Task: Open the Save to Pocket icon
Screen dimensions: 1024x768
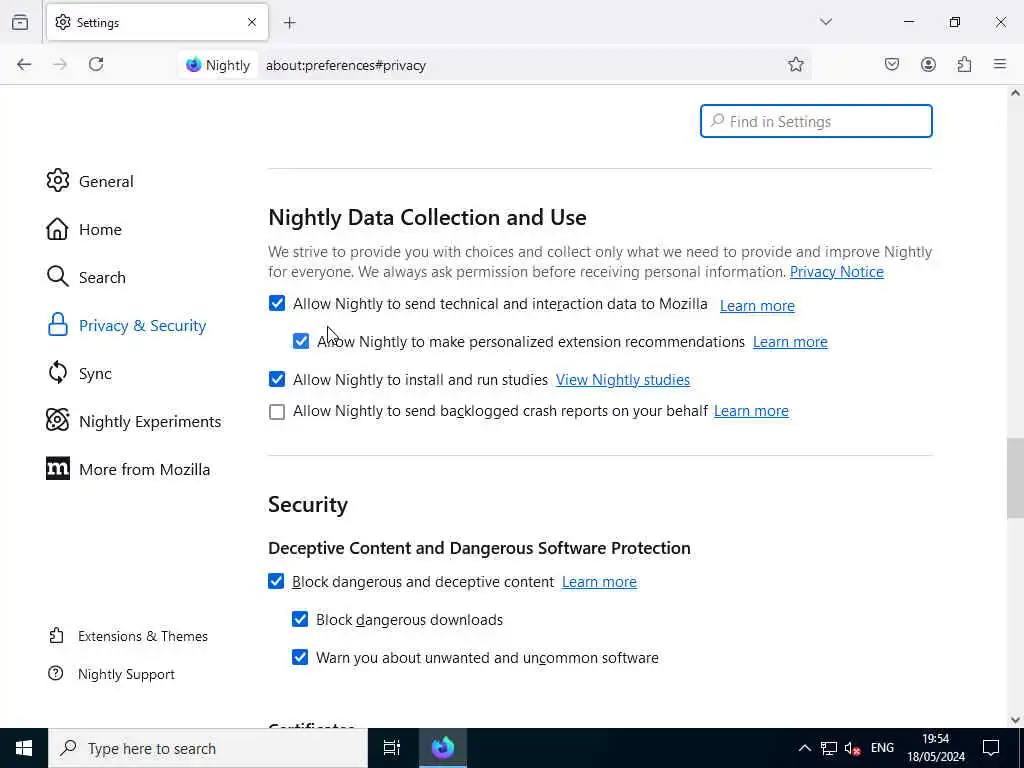Action: click(892, 64)
